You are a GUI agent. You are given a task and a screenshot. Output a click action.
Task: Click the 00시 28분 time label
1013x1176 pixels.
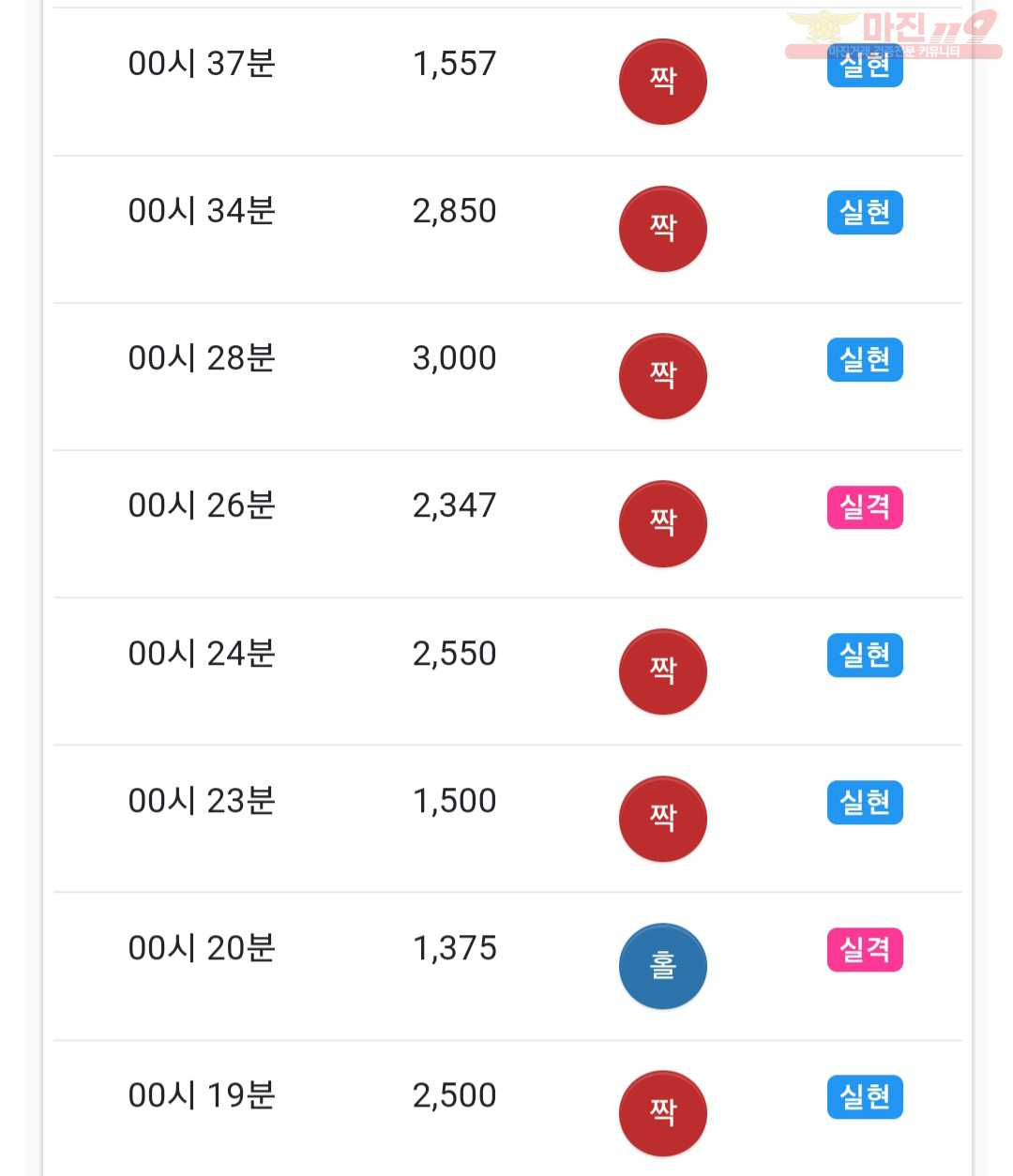click(x=202, y=358)
